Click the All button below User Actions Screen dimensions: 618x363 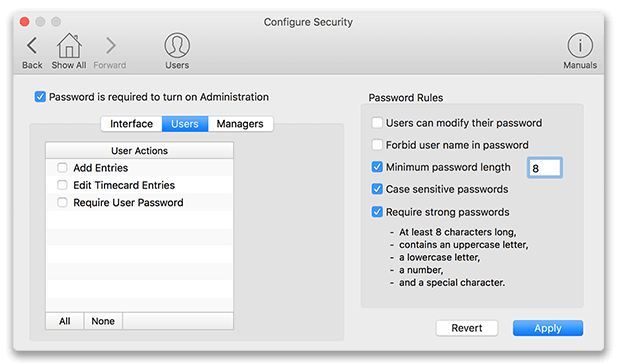(x=65, y=321)
